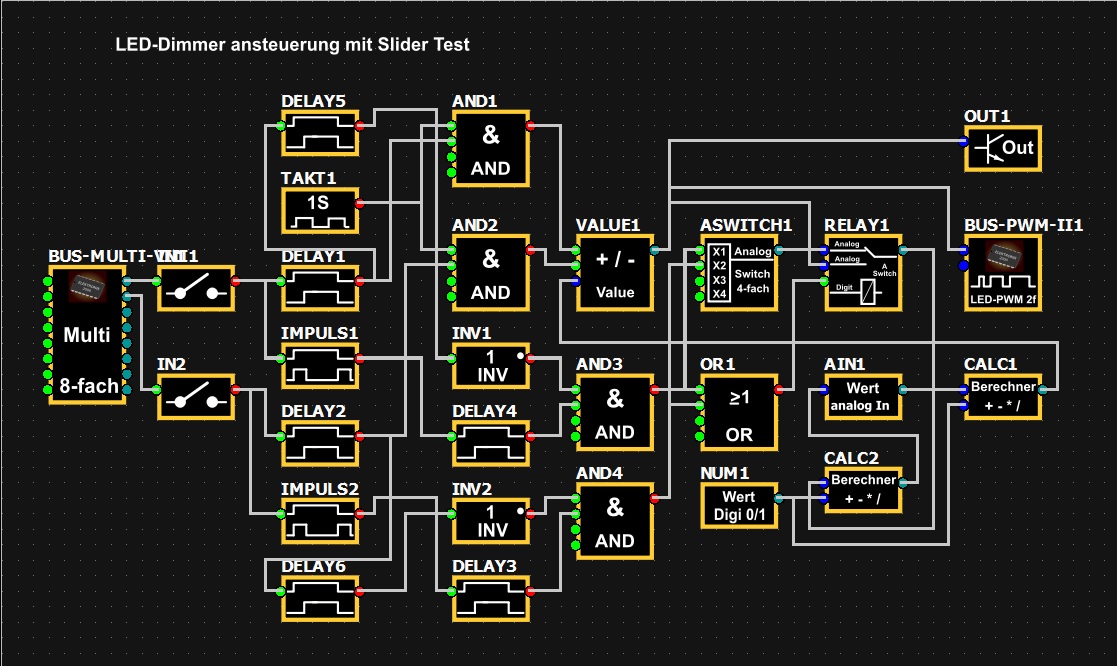Screen dimensions: 1117x666
Task: Select the RELAY1 relay block
Action: coord(862,274)
